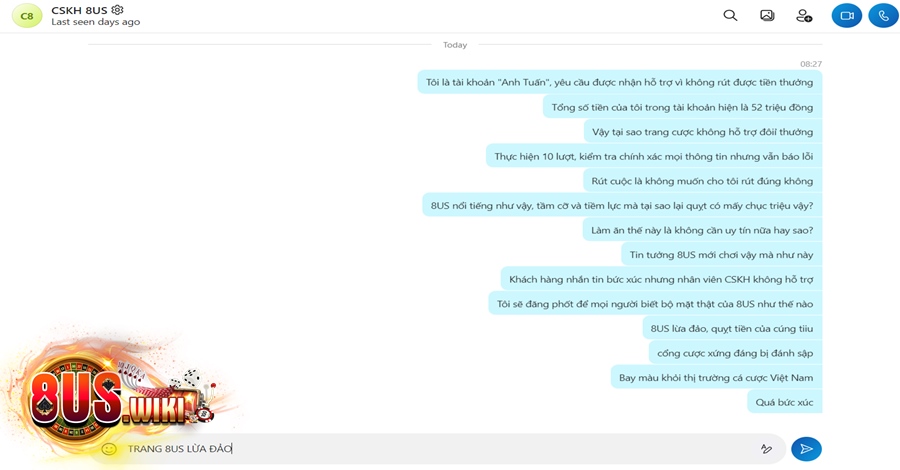Click the text formatting pen icon
This screenshot has width=900, height=470.
[x=766, y=449]
